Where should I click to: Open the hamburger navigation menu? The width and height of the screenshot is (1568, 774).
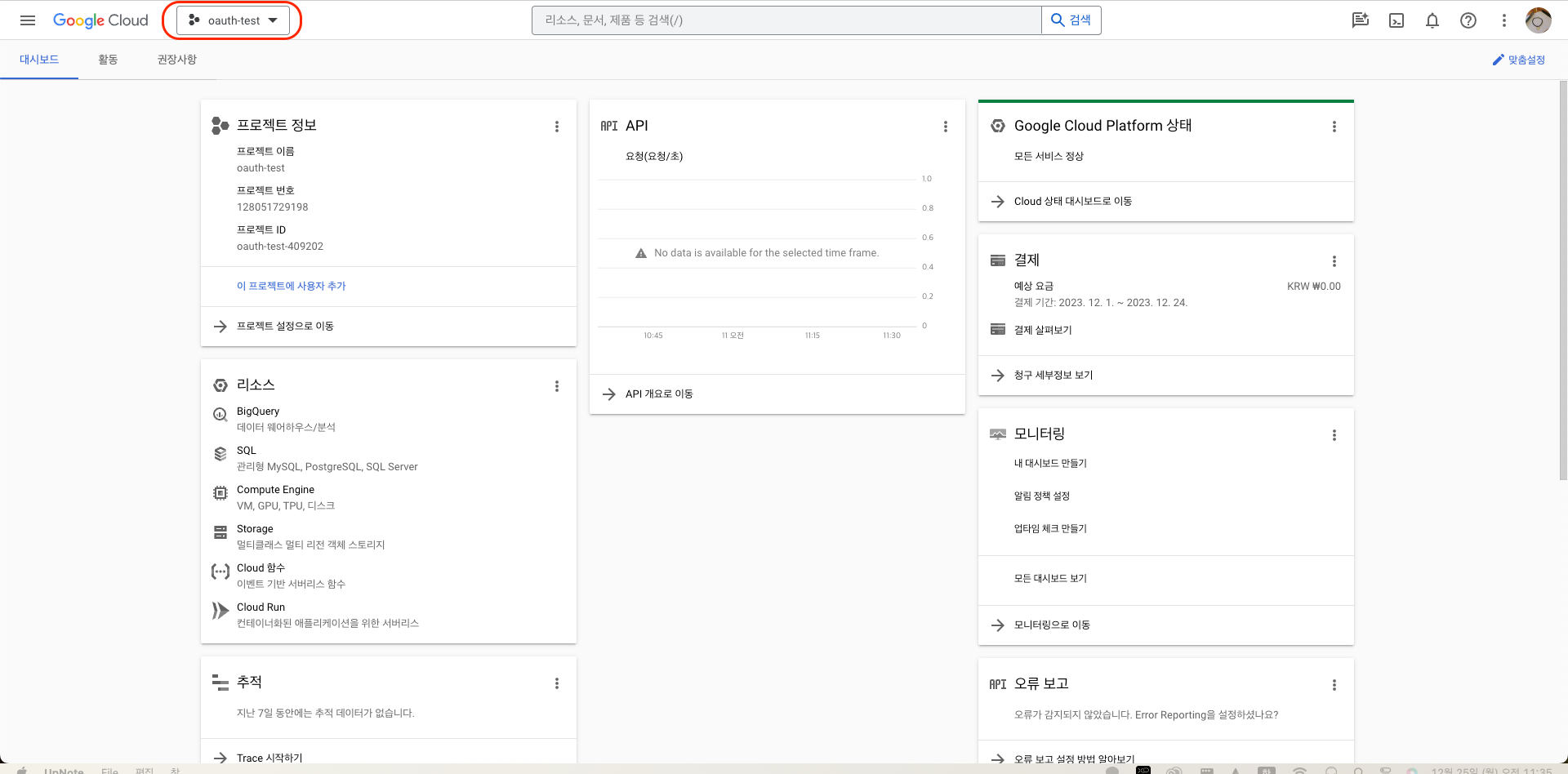tap(28, 20)
